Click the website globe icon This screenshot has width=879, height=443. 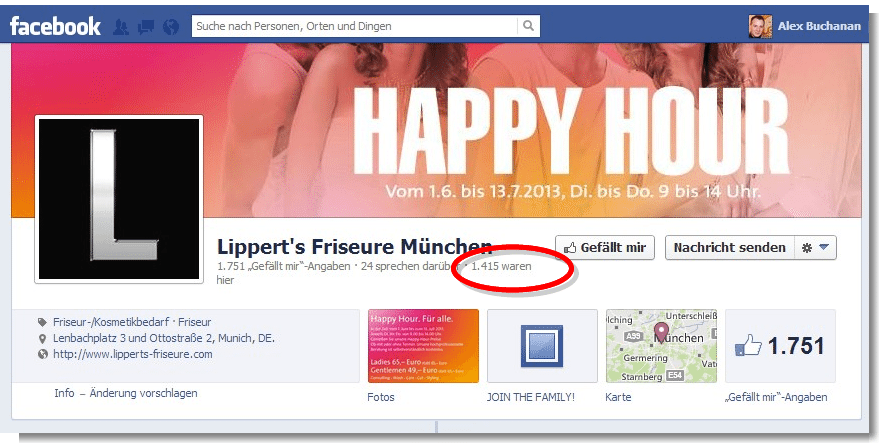tap(42, 354)
